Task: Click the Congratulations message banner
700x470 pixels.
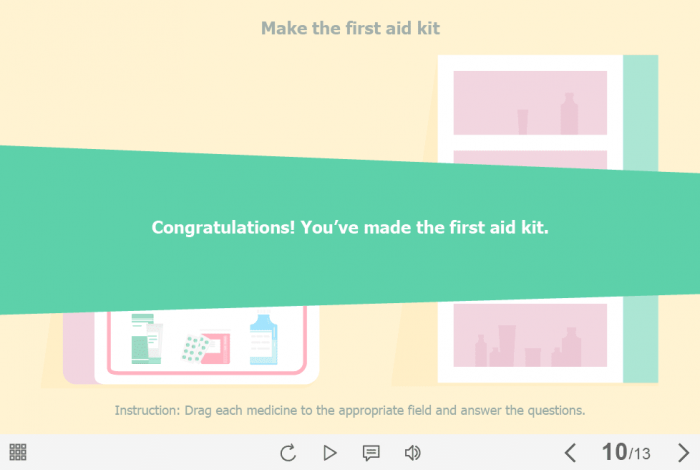Action: click(x=350, y=228)
